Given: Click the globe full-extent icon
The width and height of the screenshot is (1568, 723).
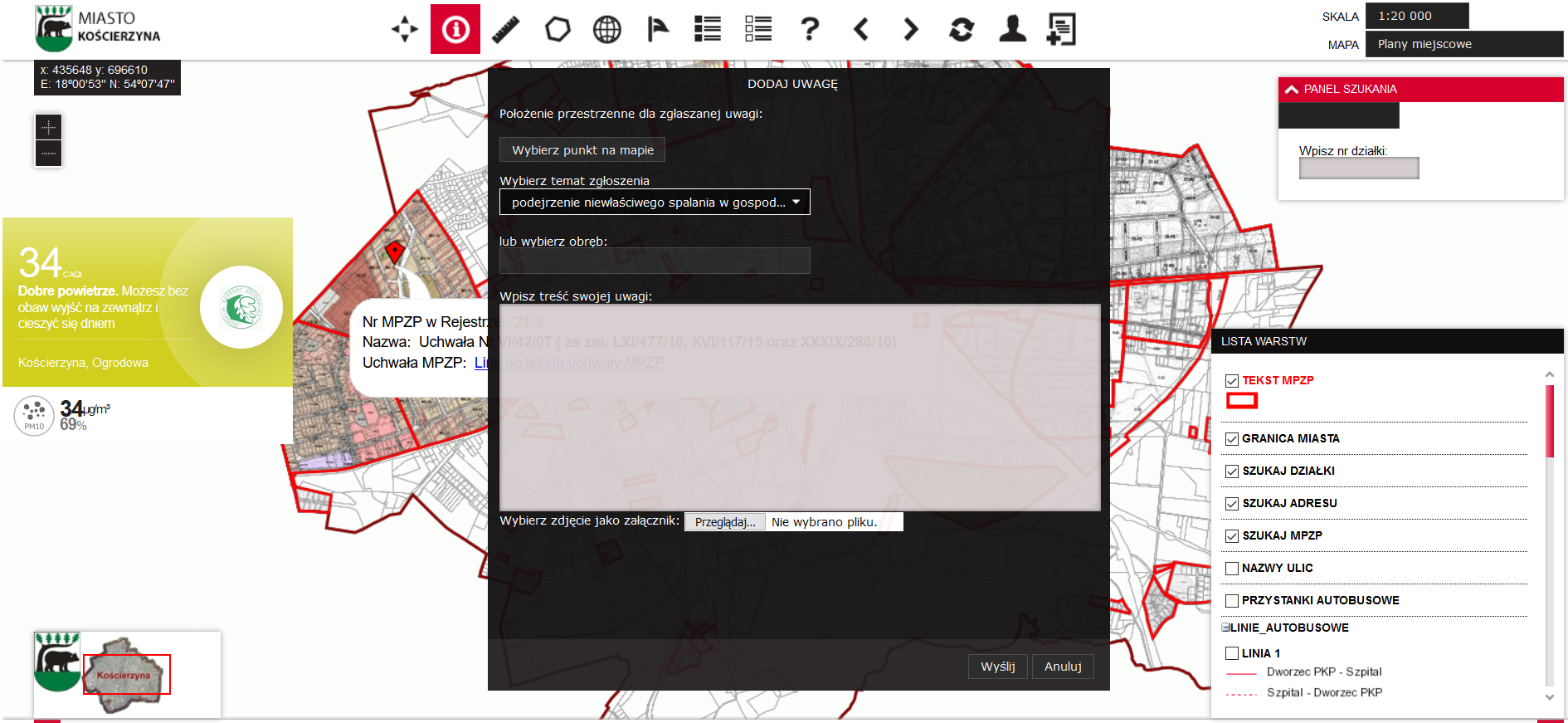Looking at the screenshot, I should (x=607, y=30).
